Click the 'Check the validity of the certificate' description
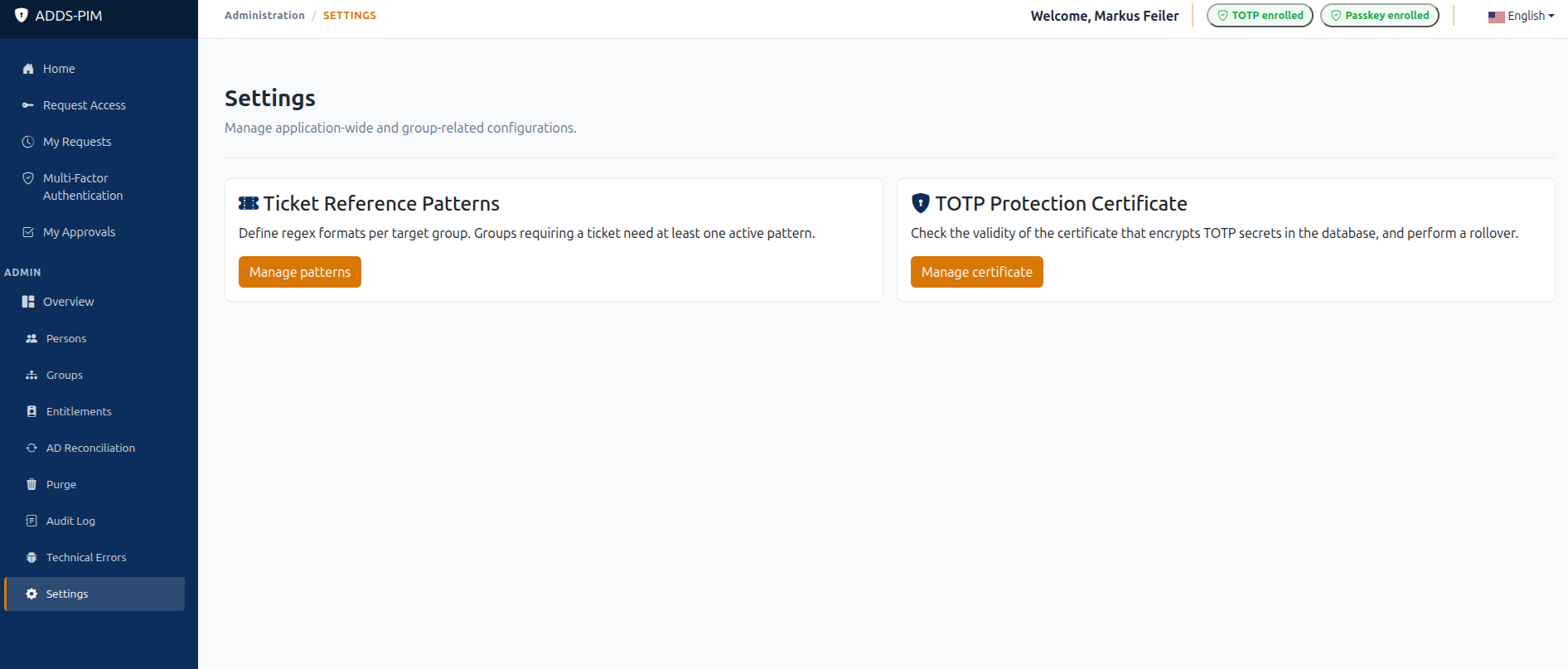The width and height of the screenshot is (1568, 669). [1214, 233]
